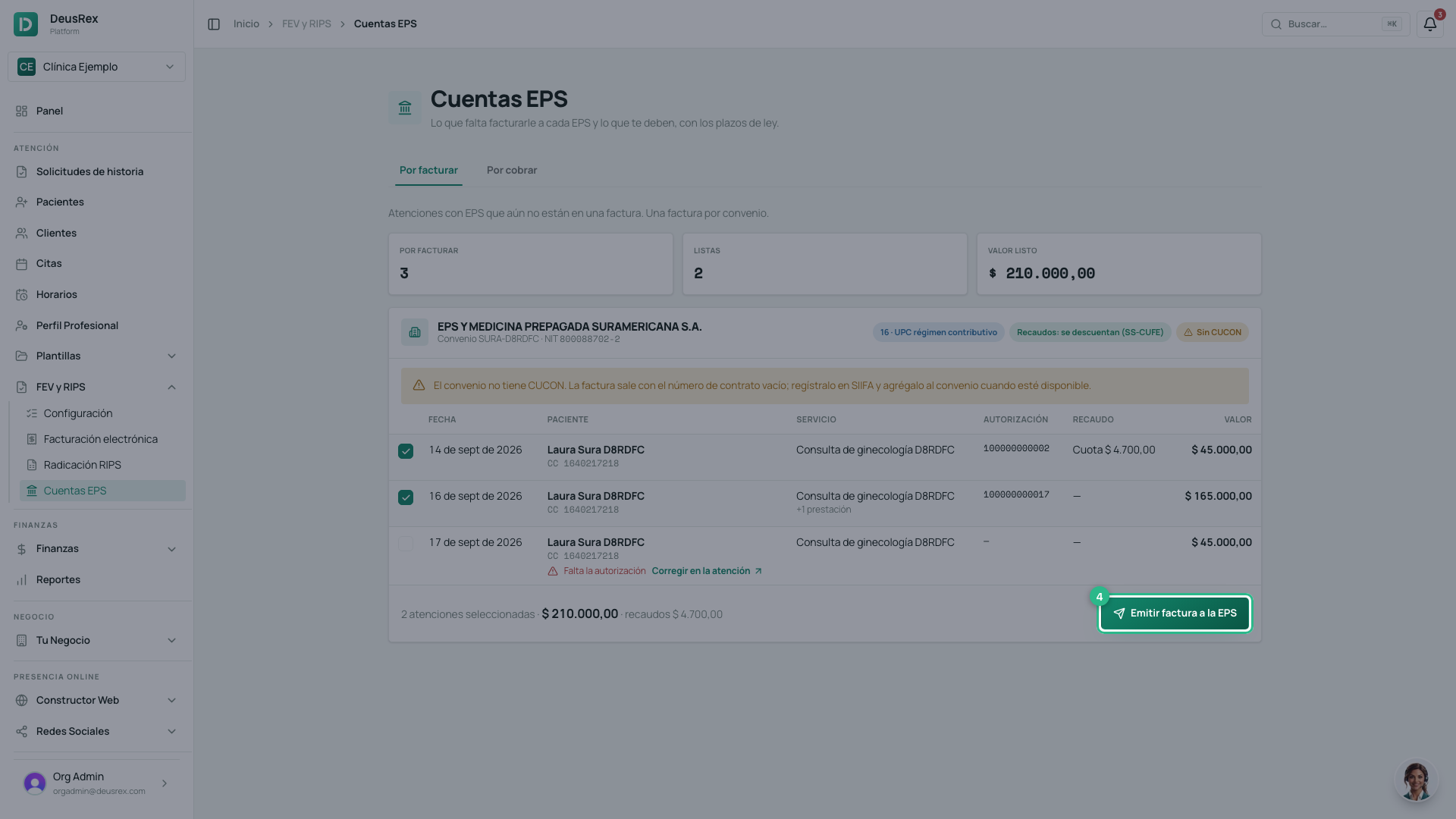Click the 'Recaudos: se descuentan (SS-CUFE)' badge
This screenshot has height=819, width=1456.
pos(1090,332)
